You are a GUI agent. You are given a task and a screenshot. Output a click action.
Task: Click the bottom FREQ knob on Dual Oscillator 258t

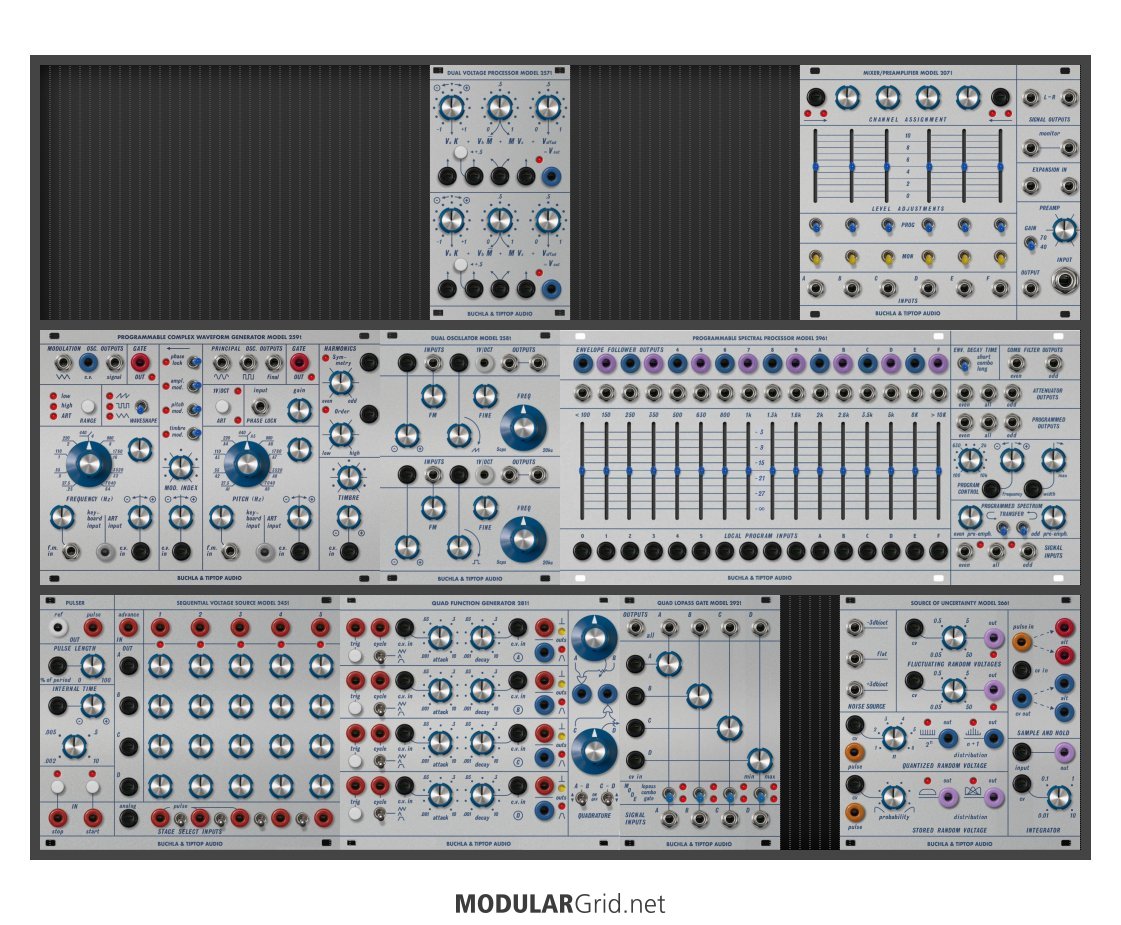click(x=523, y=538)
